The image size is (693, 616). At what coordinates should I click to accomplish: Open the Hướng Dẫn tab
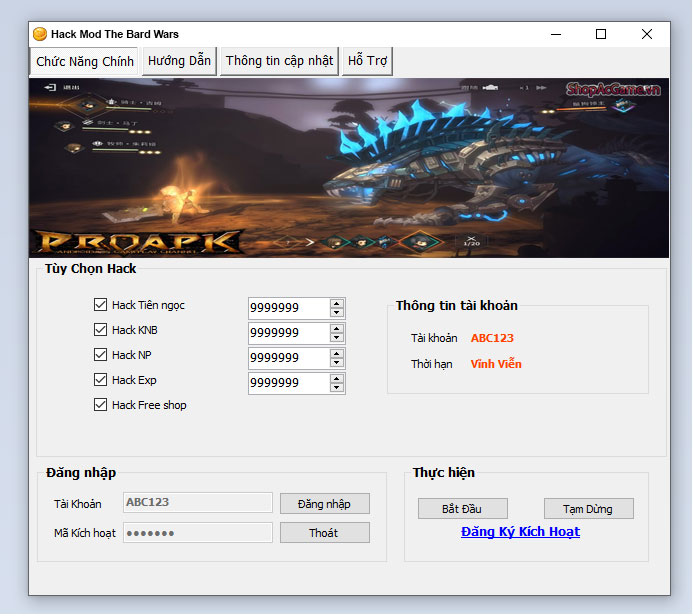click(x=179, y=61)
